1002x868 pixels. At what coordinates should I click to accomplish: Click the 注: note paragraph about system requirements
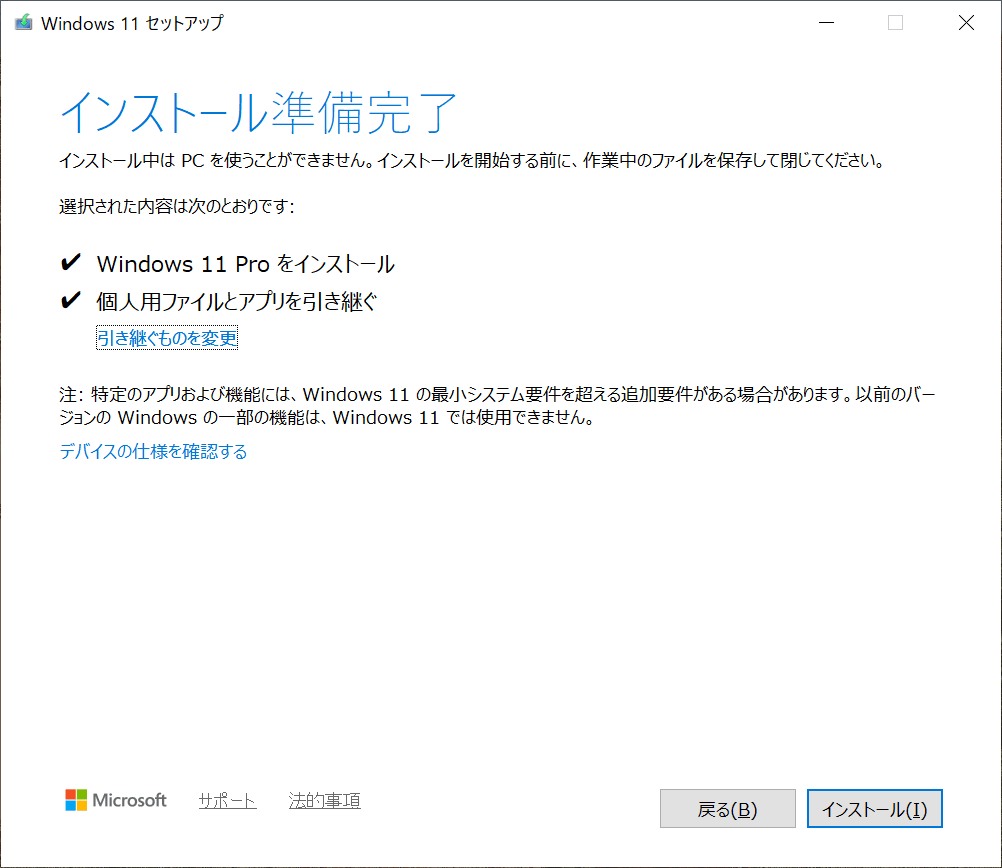click(497, 406)
